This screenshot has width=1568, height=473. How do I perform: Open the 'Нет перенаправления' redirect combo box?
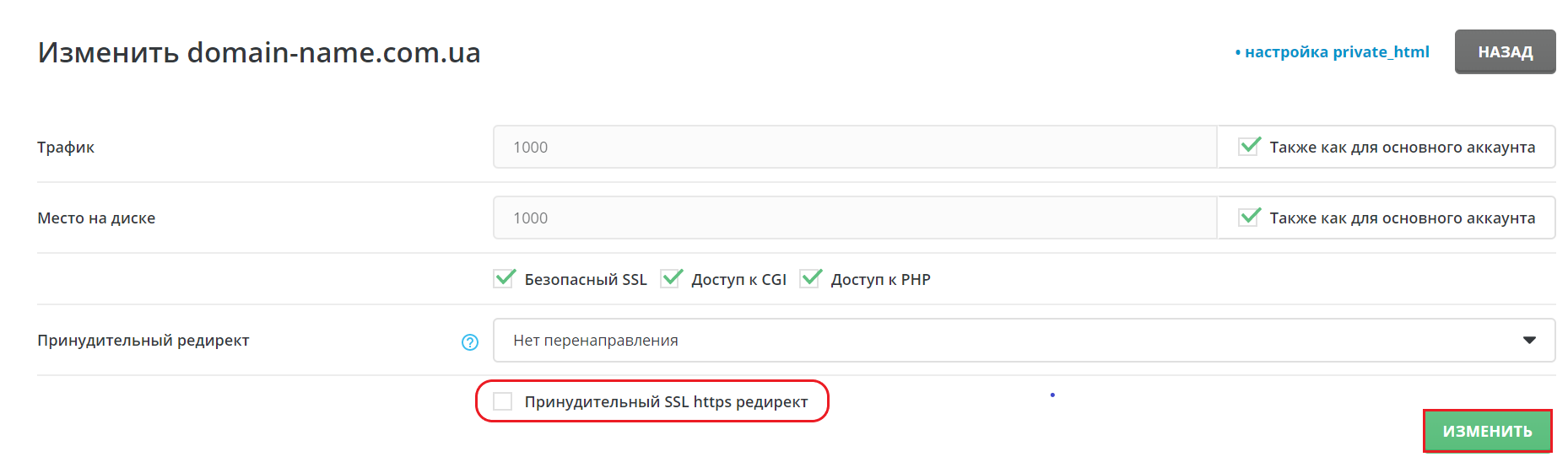1024,340
